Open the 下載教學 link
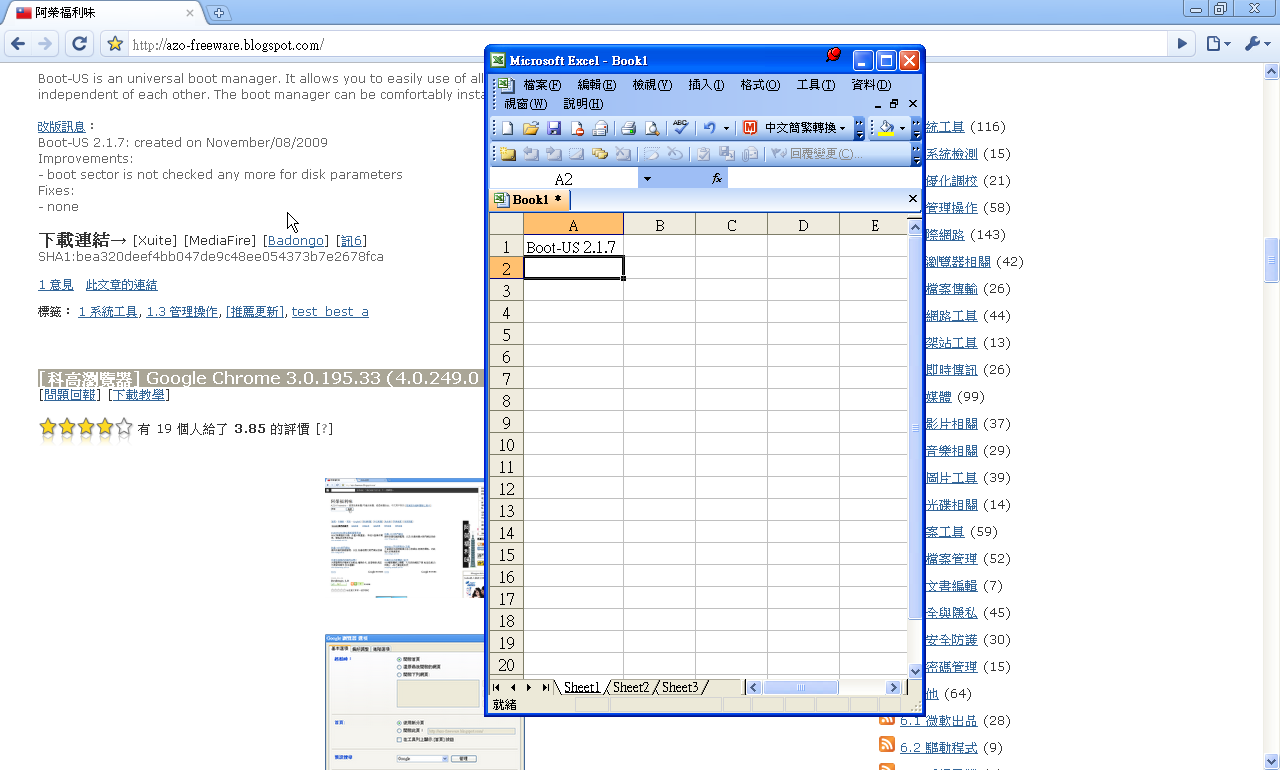This screenshot has width=1280, height=770. (139, 395)
